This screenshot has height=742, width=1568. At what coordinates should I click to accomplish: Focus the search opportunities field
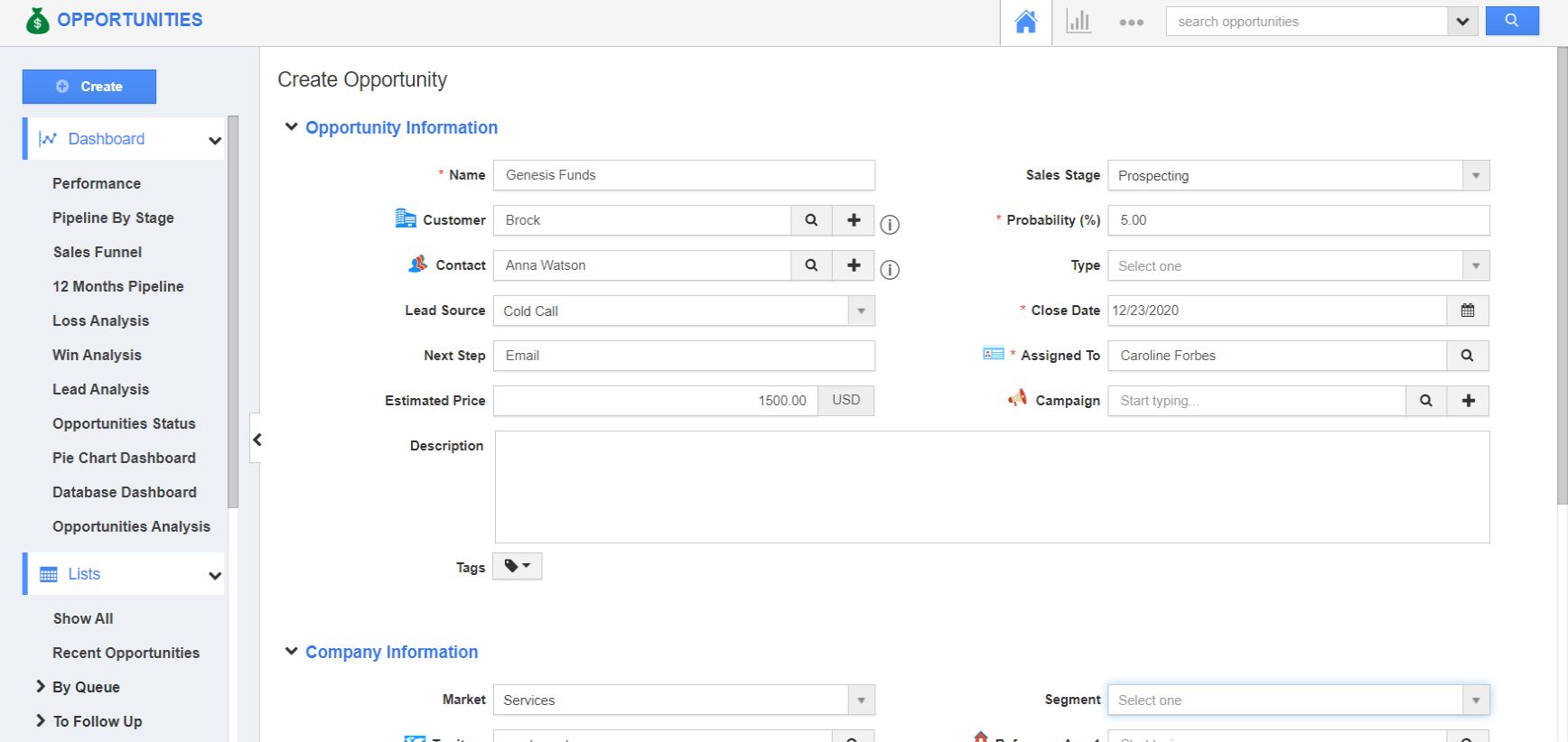click(x=1307, y=22)
